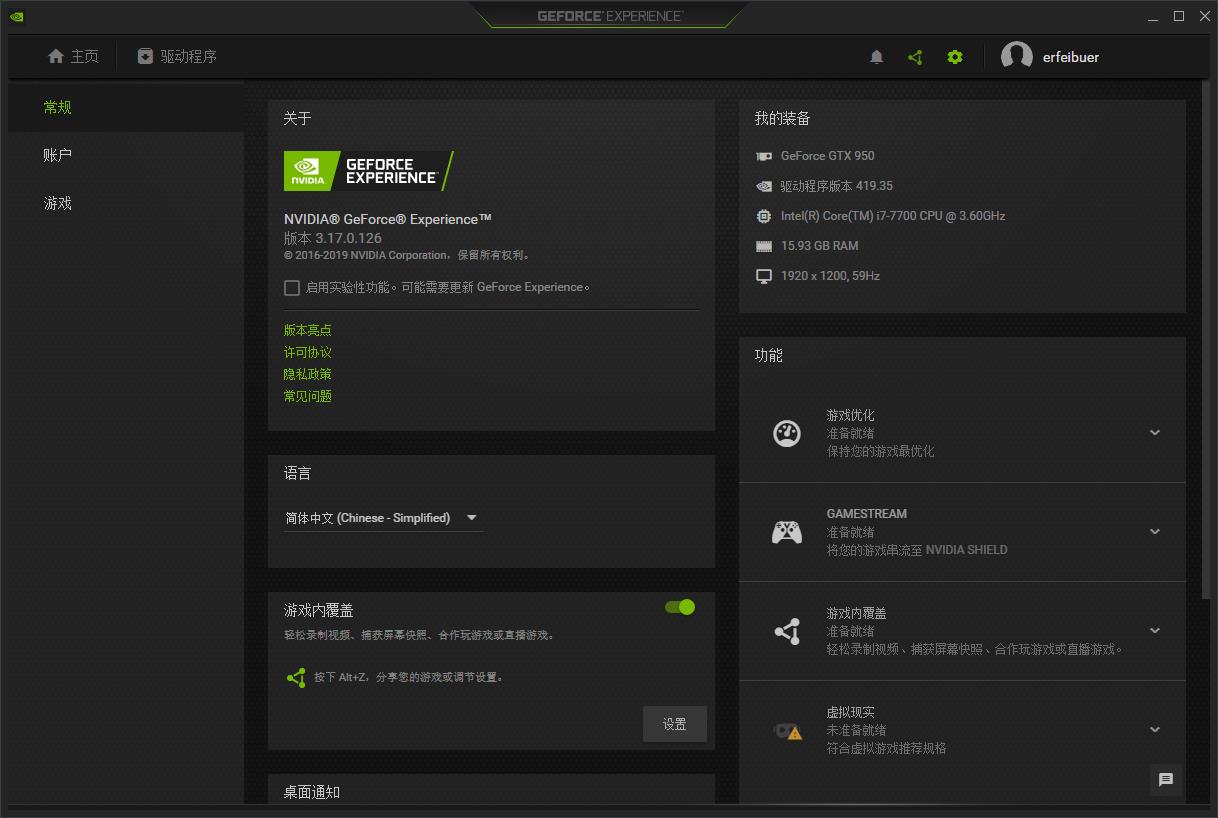The width and height of the screenshot is (1218, 818).
Task: Maximize the GeForce Experience window
Action: pyautogui.click(x=1179, y=16)
